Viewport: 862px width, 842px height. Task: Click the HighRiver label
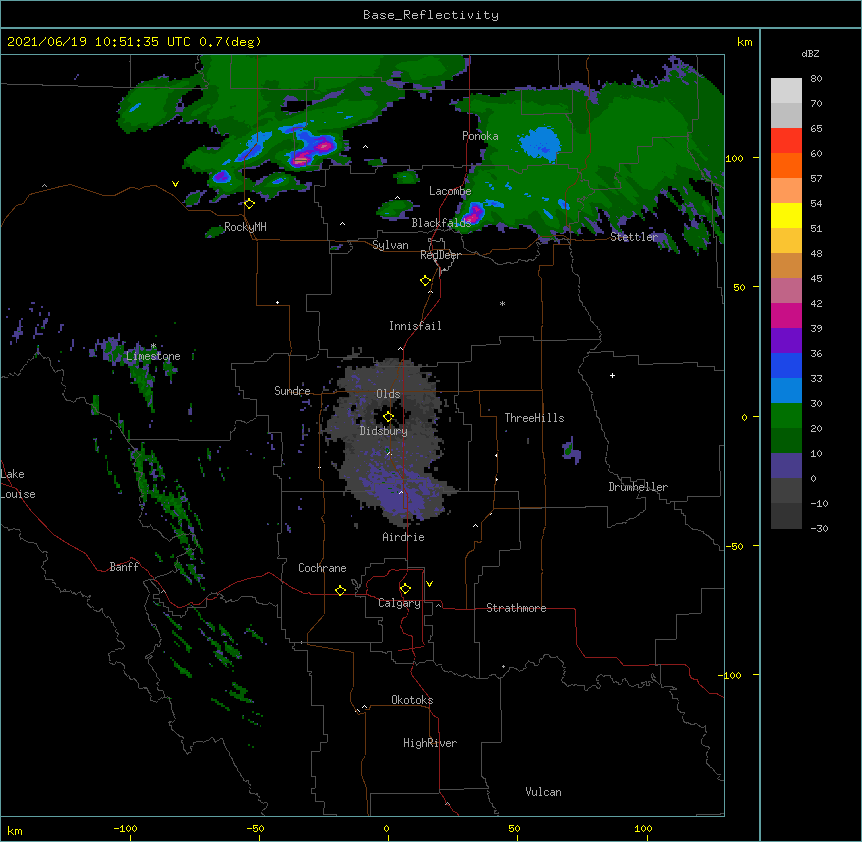tap(430, 743)
